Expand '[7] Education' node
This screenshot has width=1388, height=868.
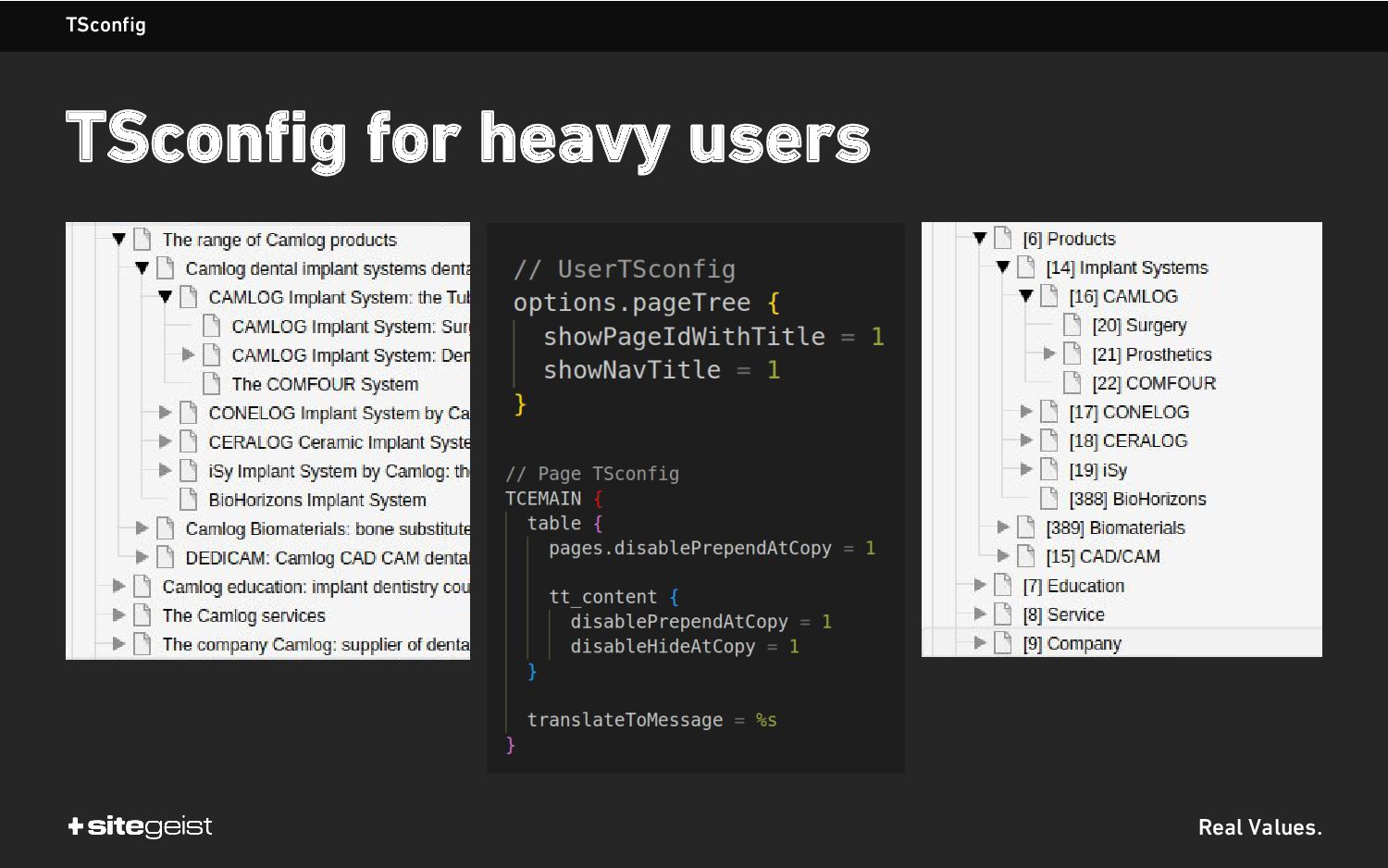(x=979, y=585)
